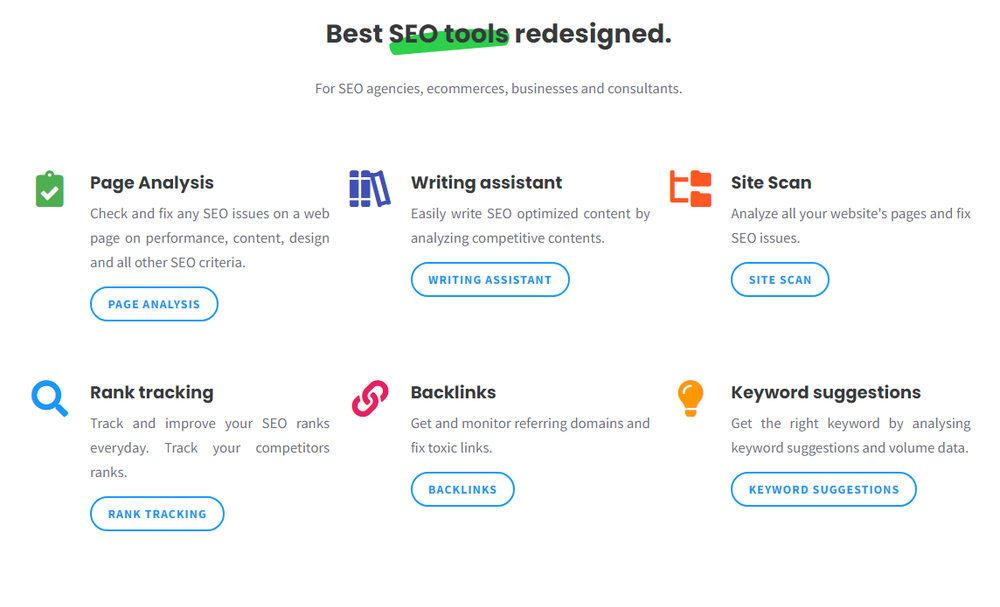The height and width of the screenshot is (607, 1000).
Task: Click the orange lightbulb icon
Action: pos(691,399)
